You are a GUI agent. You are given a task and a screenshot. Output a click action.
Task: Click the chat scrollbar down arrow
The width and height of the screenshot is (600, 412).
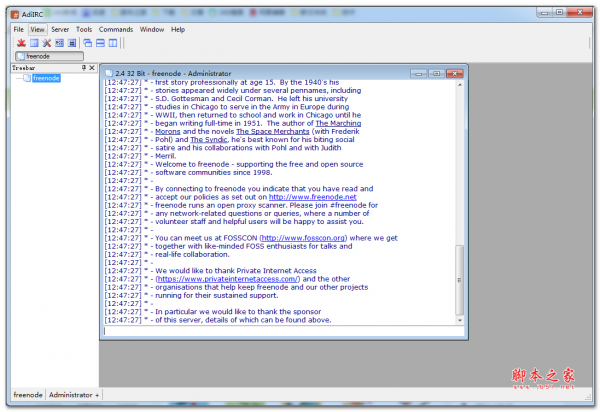point(460,321)
